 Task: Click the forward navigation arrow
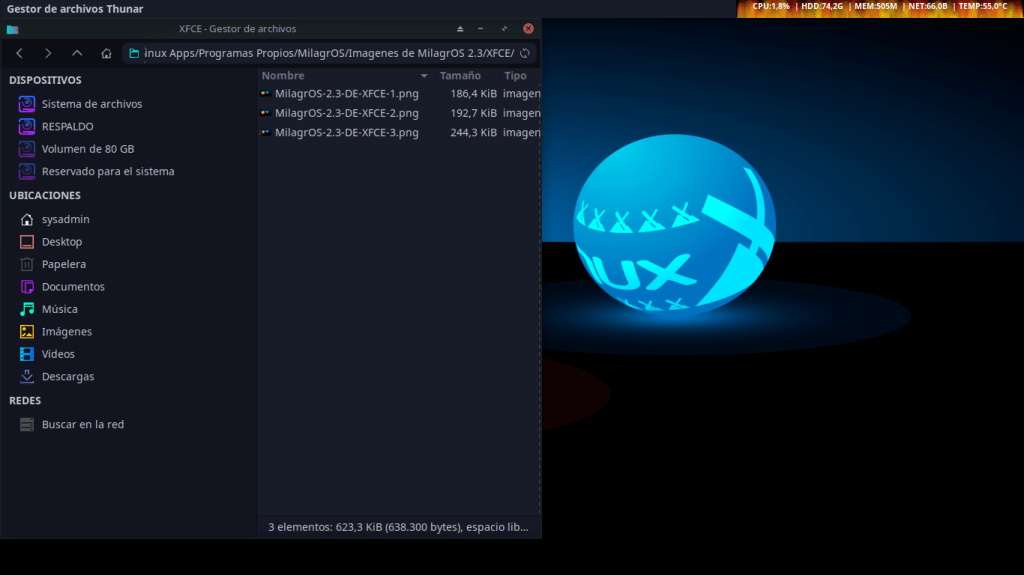pyautogui.click(x=48, y=53)
